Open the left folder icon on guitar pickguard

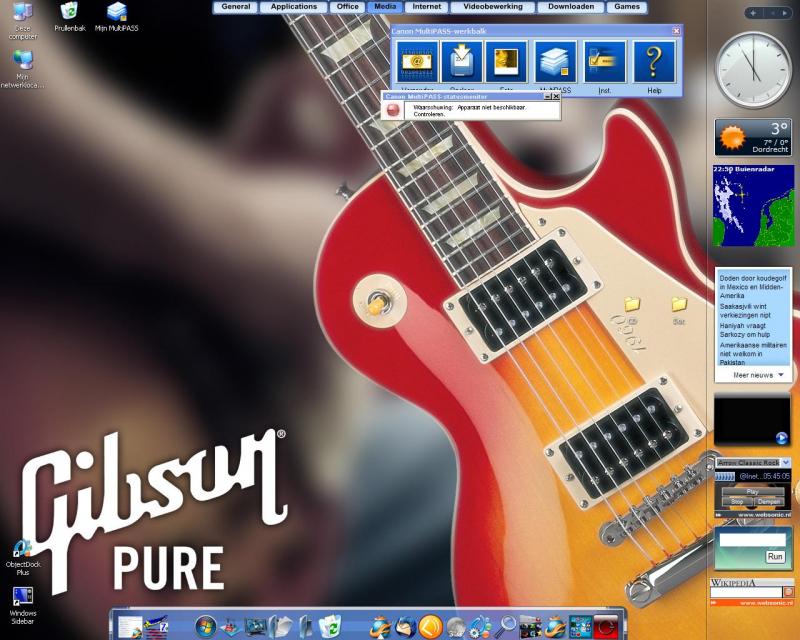tap(633, 305)
